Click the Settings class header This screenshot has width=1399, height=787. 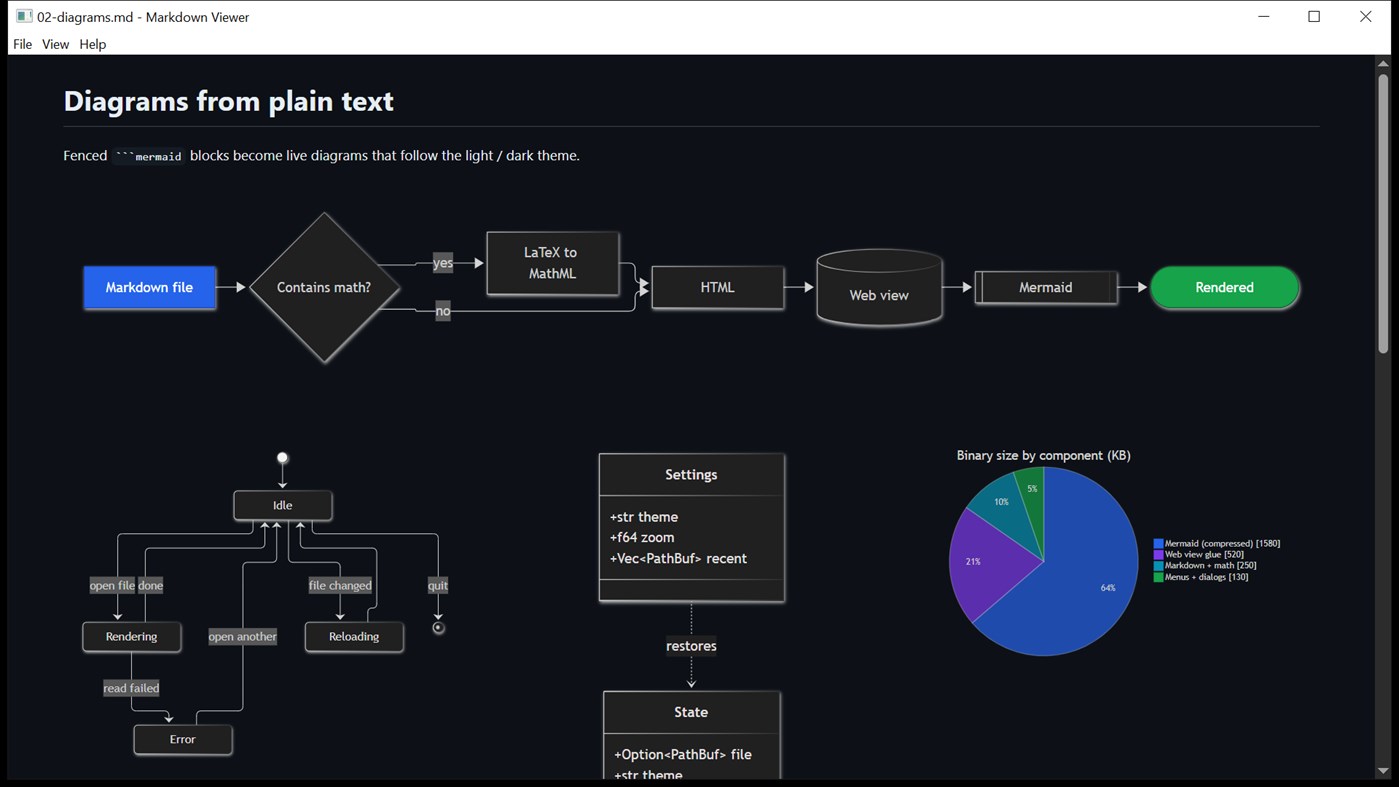691,474
